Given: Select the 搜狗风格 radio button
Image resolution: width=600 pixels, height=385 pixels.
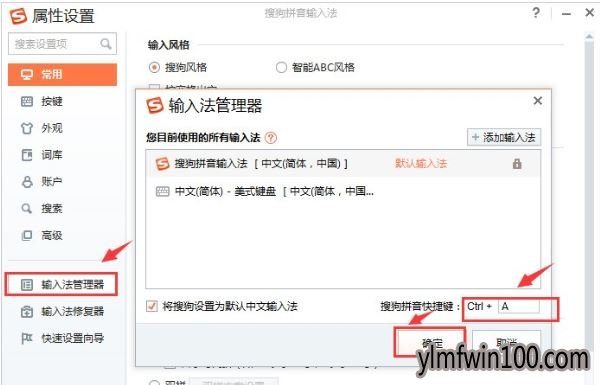Looking at the screenshot, I should (x=154, y=67).
